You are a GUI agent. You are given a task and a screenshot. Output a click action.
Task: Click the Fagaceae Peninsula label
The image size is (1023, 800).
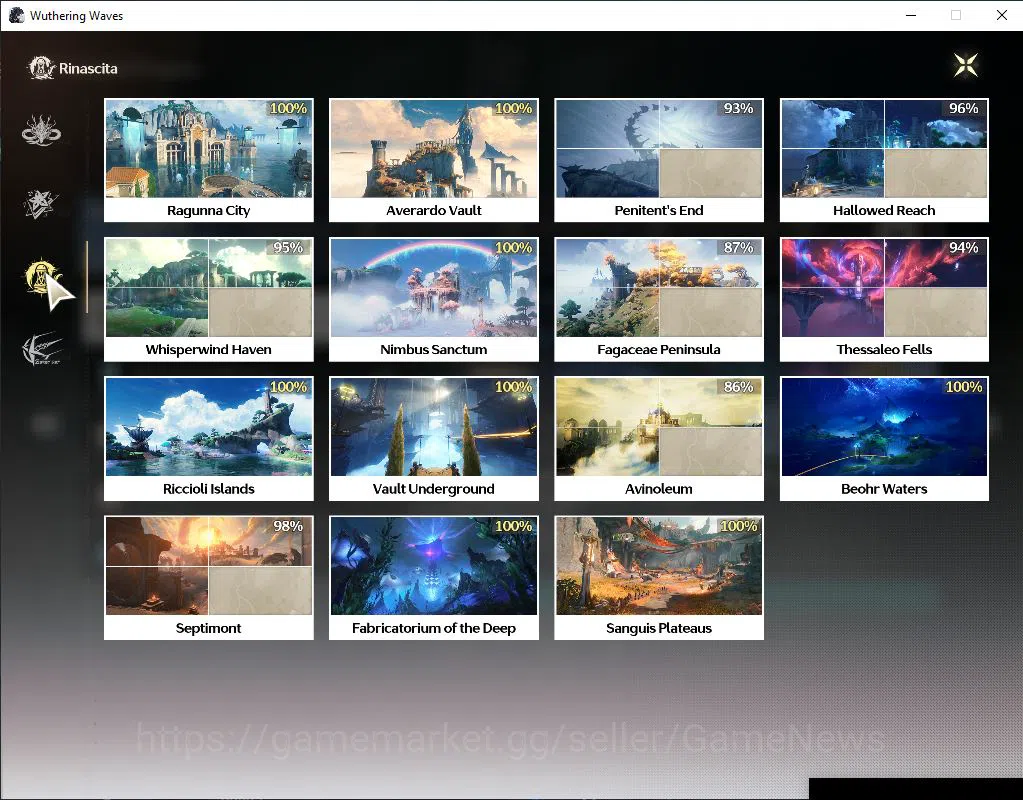[659, 349]
